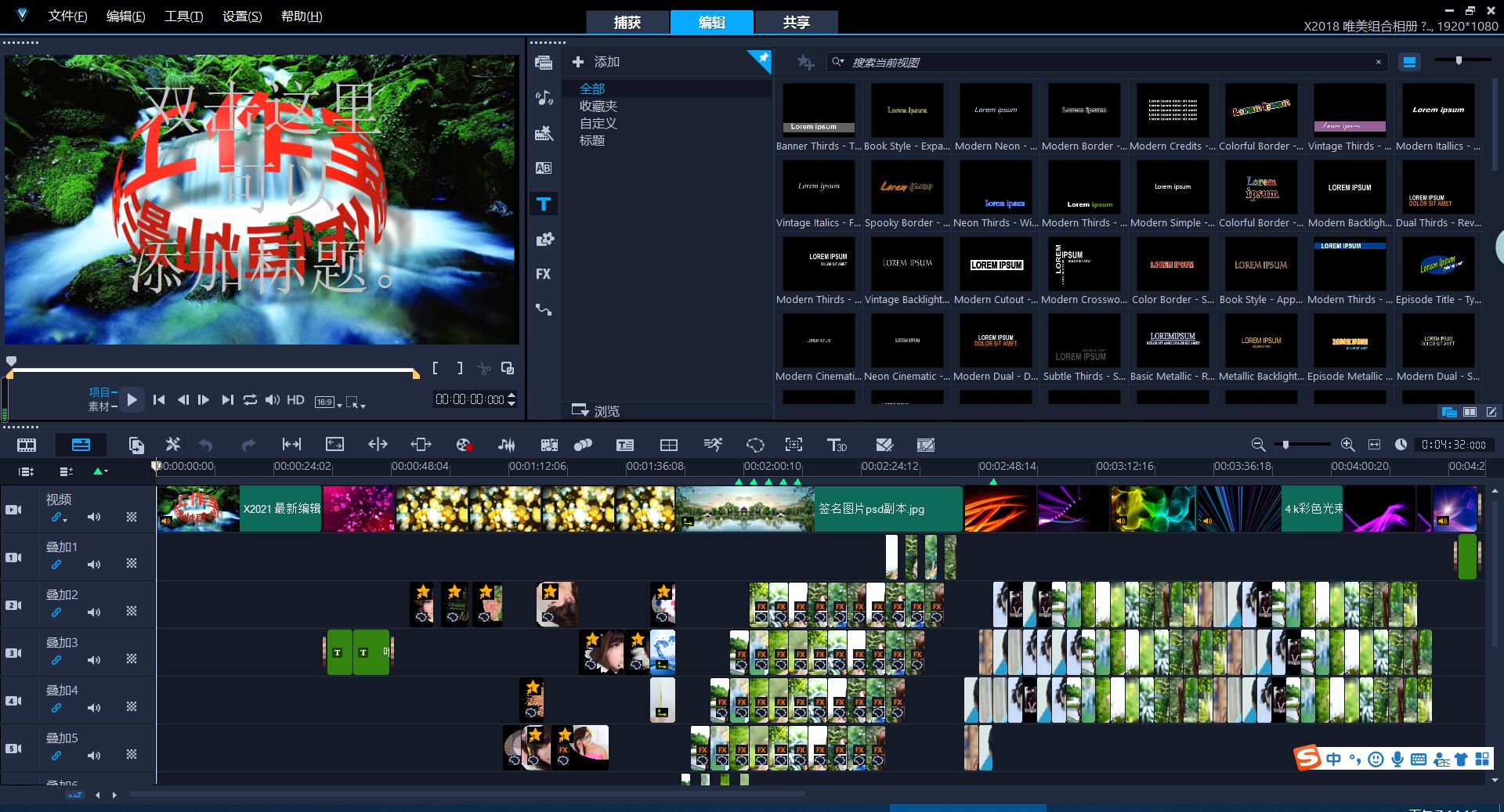Click 浏览 to browse files

[x=596, y=410]
